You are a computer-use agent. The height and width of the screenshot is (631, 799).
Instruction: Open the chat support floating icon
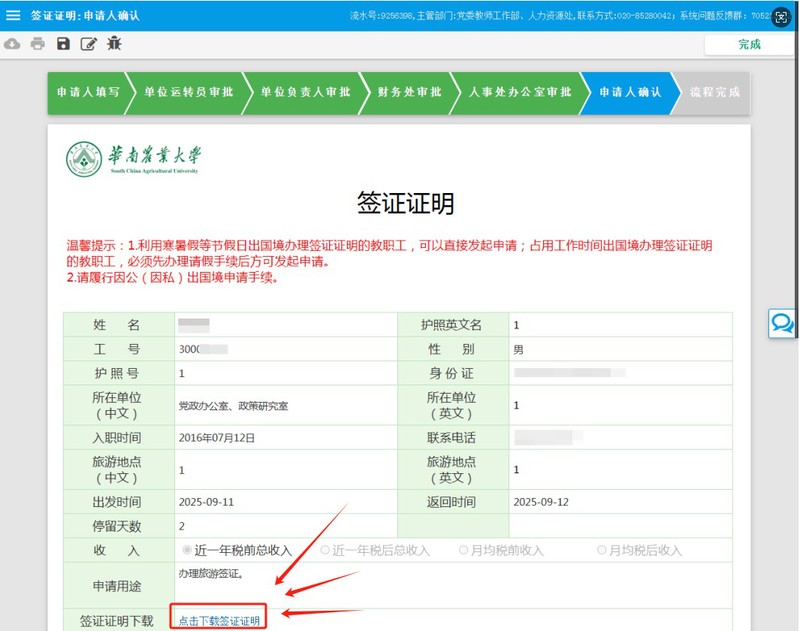782,323
